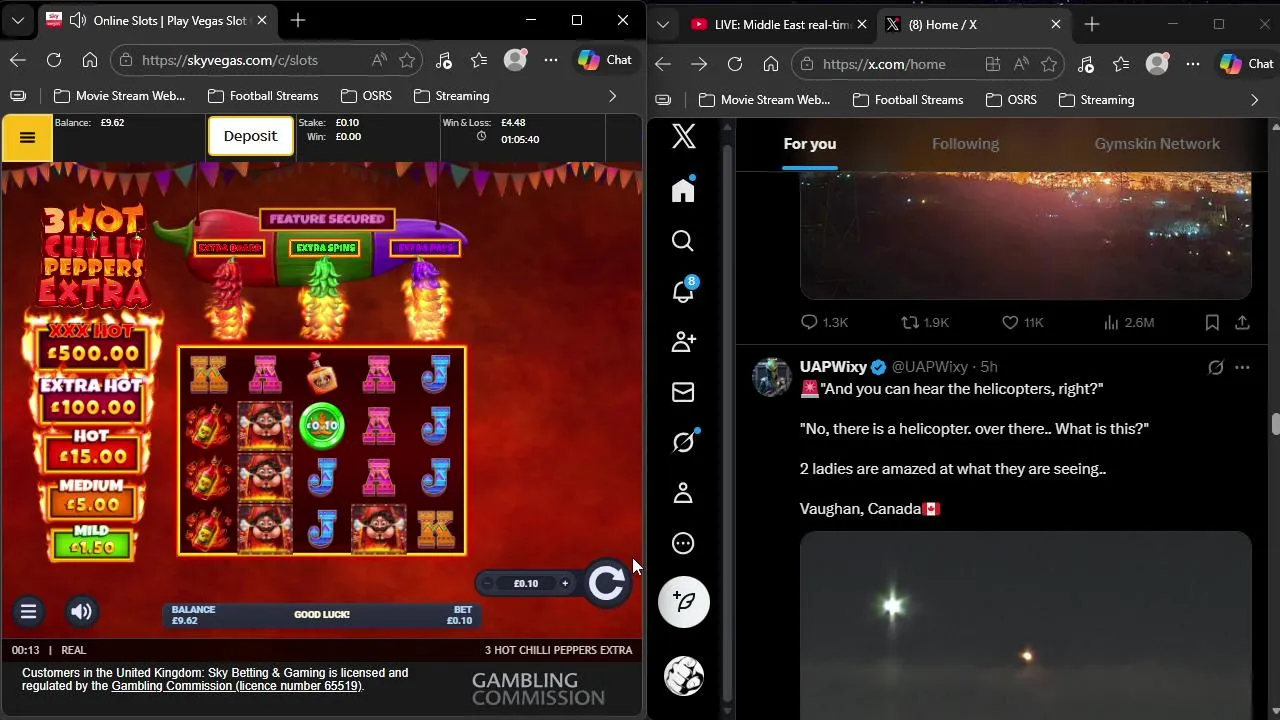Open OSRS bookmark folder in left browser
This screenshot has height=720, width=1280.
tap(366, 96)
